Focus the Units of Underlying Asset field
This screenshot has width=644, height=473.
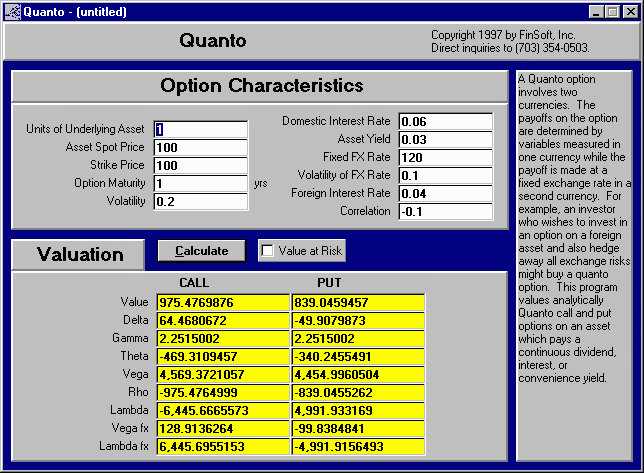[x=201, y=129]
